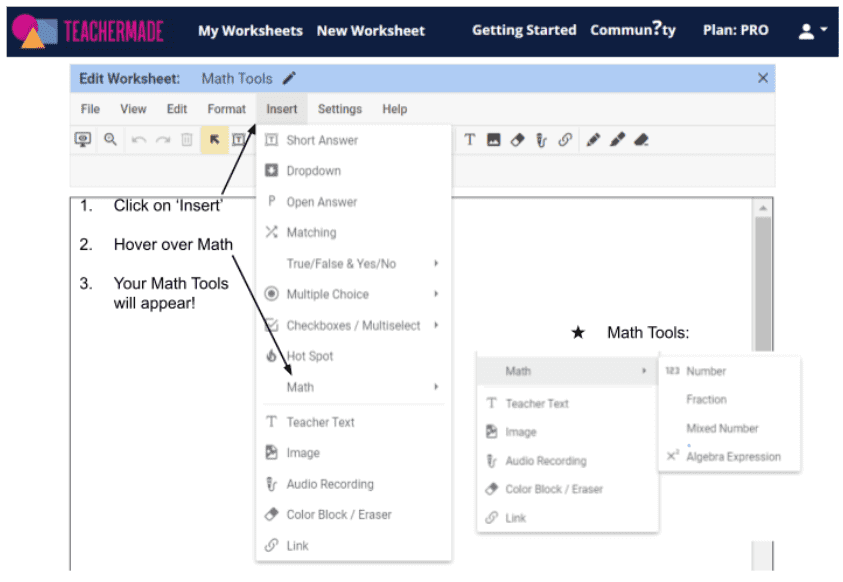The width and height of the screenshot is (843, 582).
Task: Open the View menu
Action: pos(133,109)
